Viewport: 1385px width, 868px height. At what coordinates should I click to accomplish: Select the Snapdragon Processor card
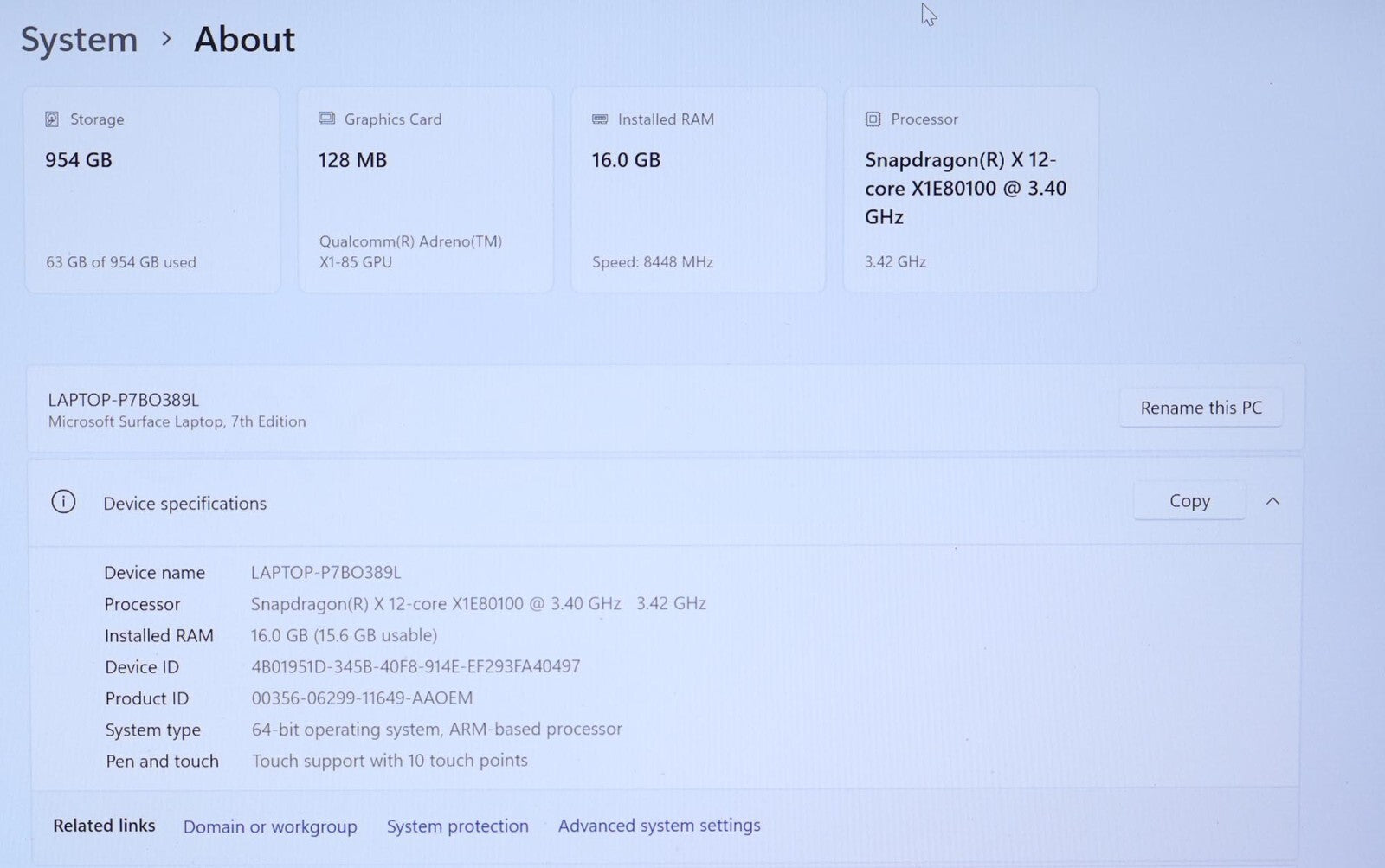coord(970,190)
